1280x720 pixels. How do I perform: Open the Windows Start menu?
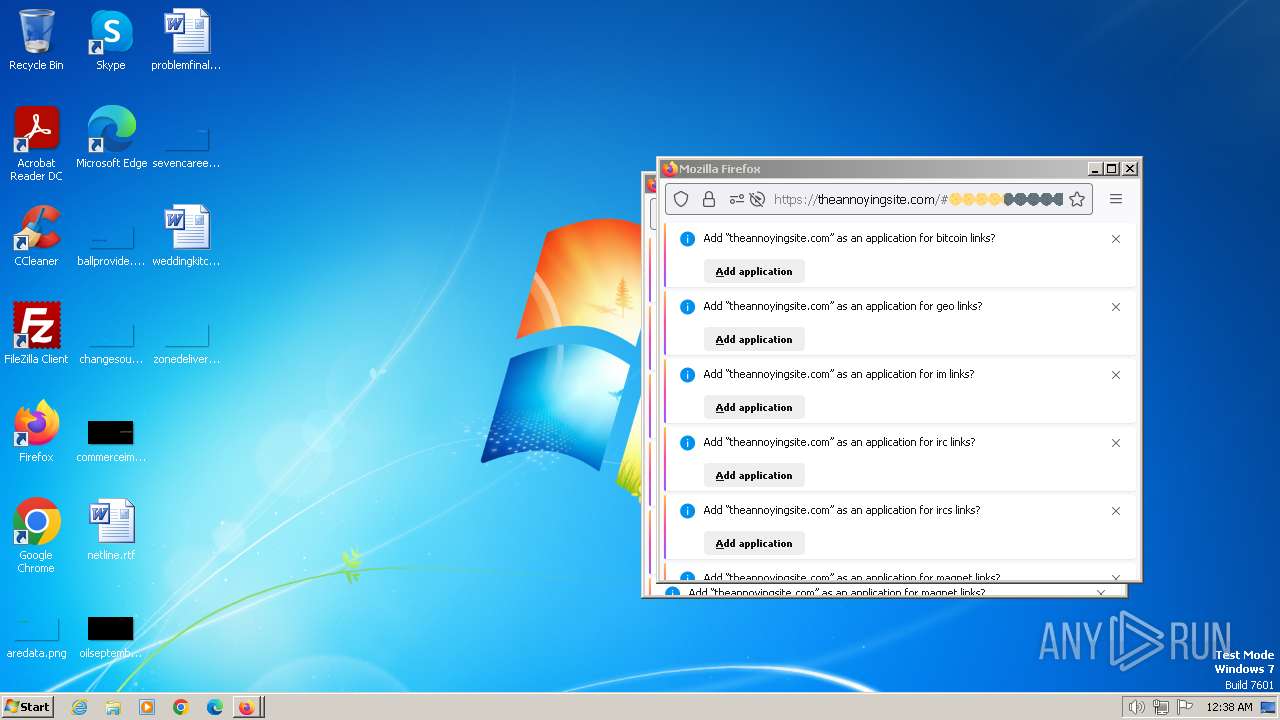pyautogui.click(x=27, y=706)
